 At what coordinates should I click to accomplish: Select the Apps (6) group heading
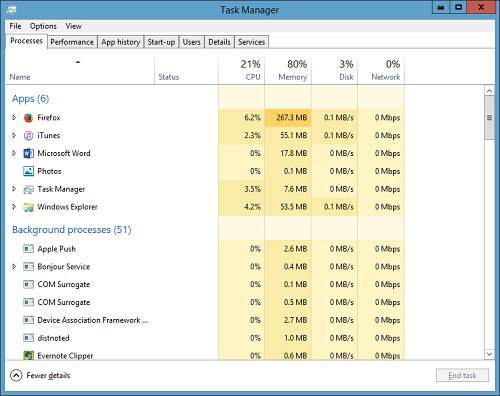click(31, 99)
